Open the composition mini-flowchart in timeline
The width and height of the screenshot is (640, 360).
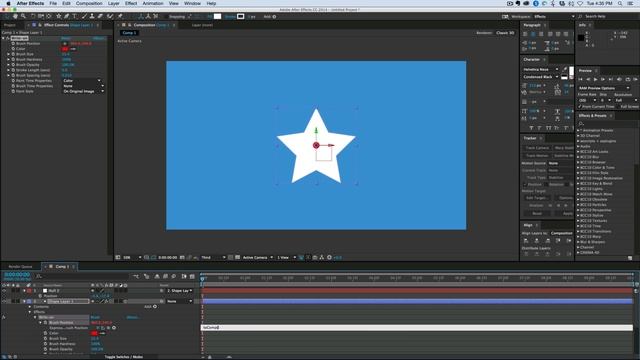pos(136,276)
